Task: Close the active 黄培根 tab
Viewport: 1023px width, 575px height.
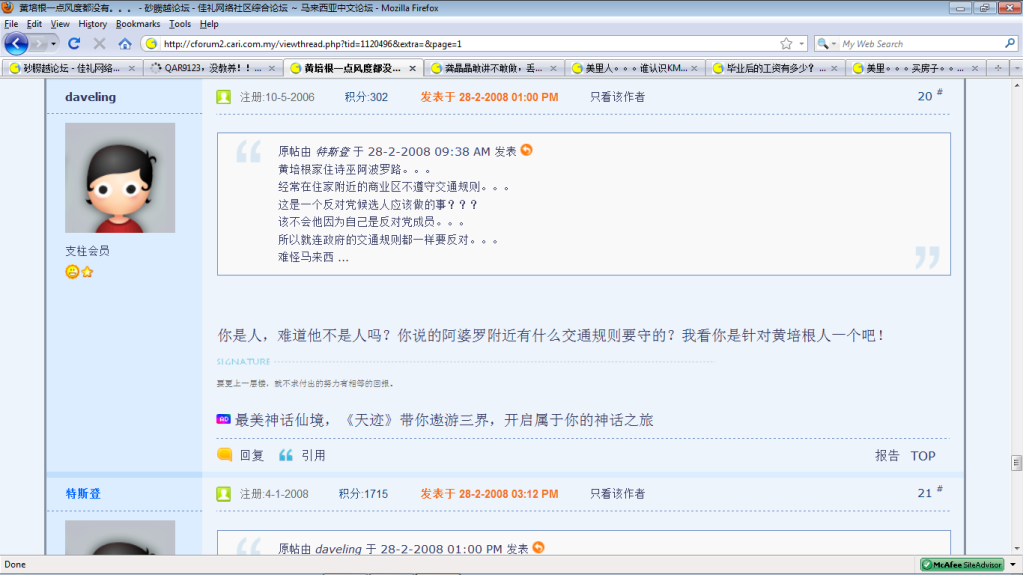Action: click(412, 69)
